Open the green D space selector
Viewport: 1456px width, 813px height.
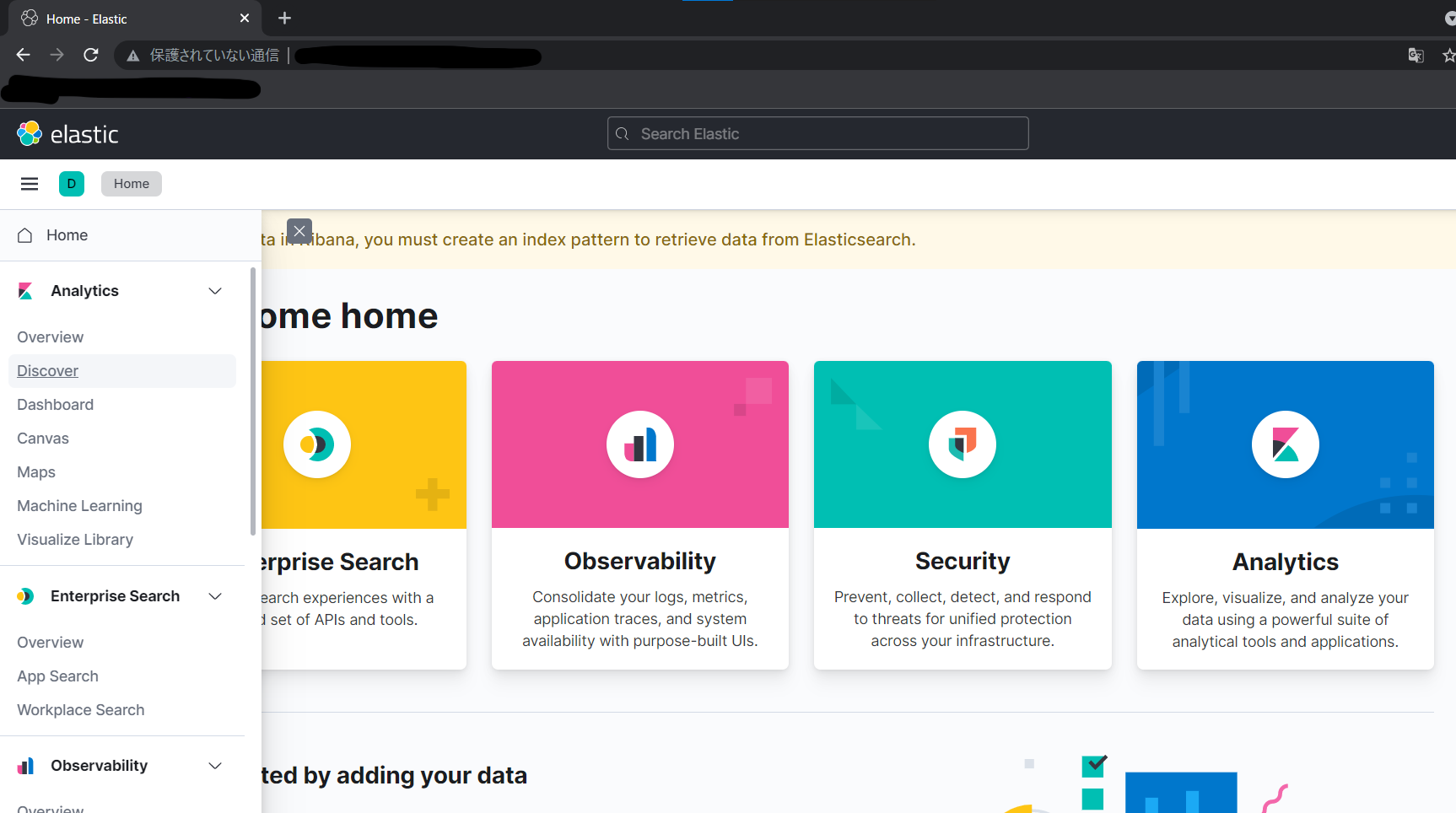coord(72,184)
